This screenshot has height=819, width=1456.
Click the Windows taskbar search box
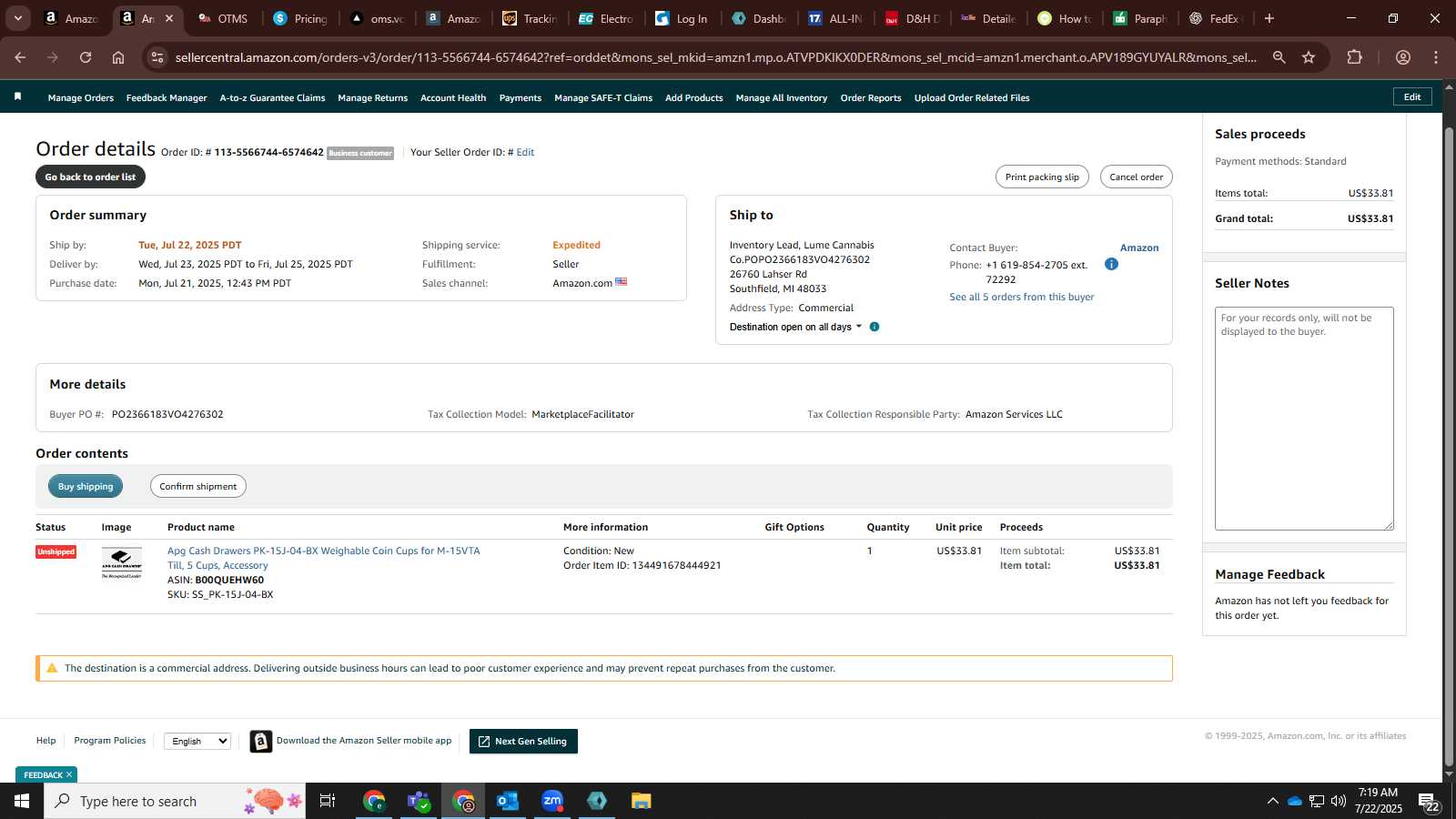[x=175, y=801]
